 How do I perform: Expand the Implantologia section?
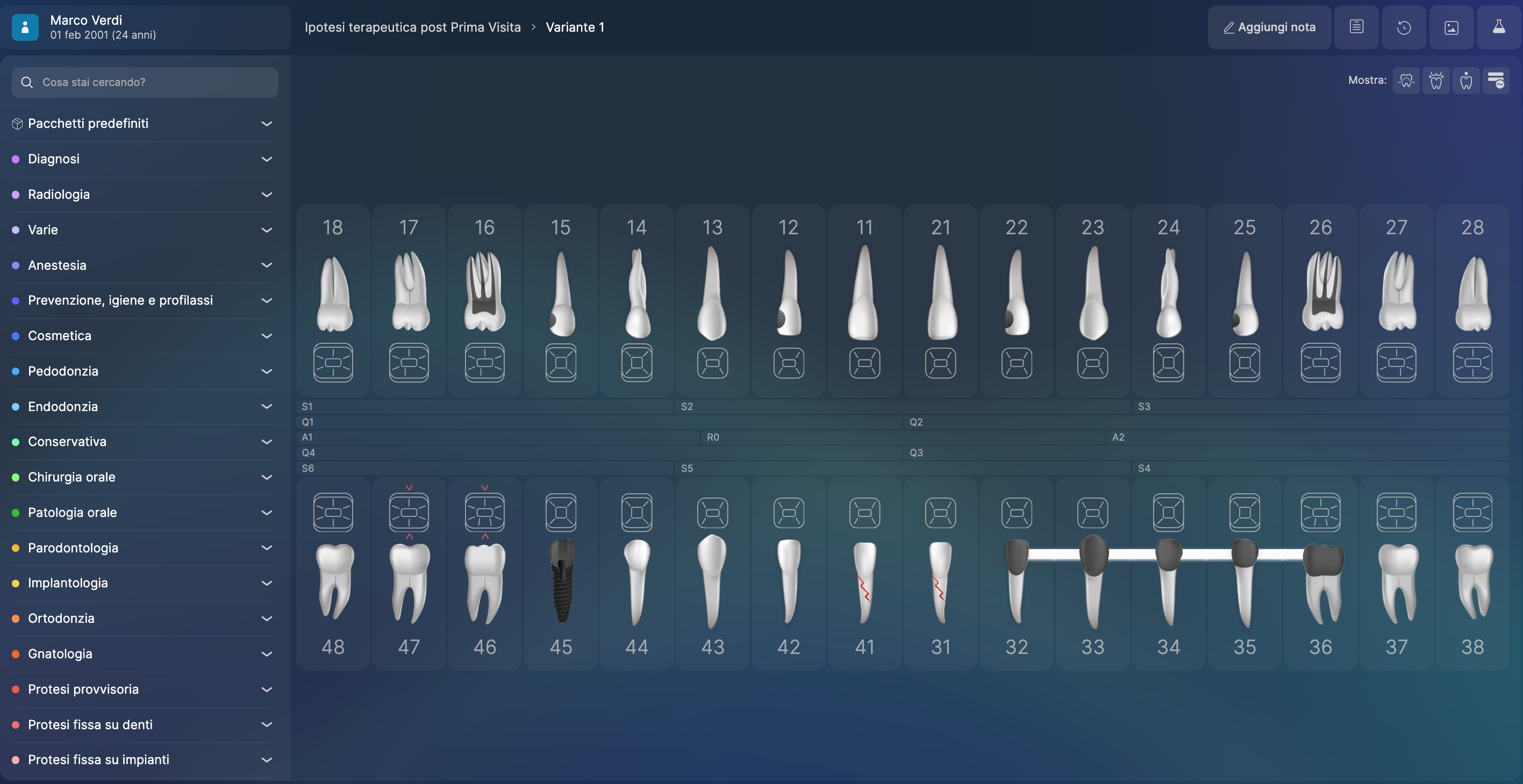[x=142, y=583]
